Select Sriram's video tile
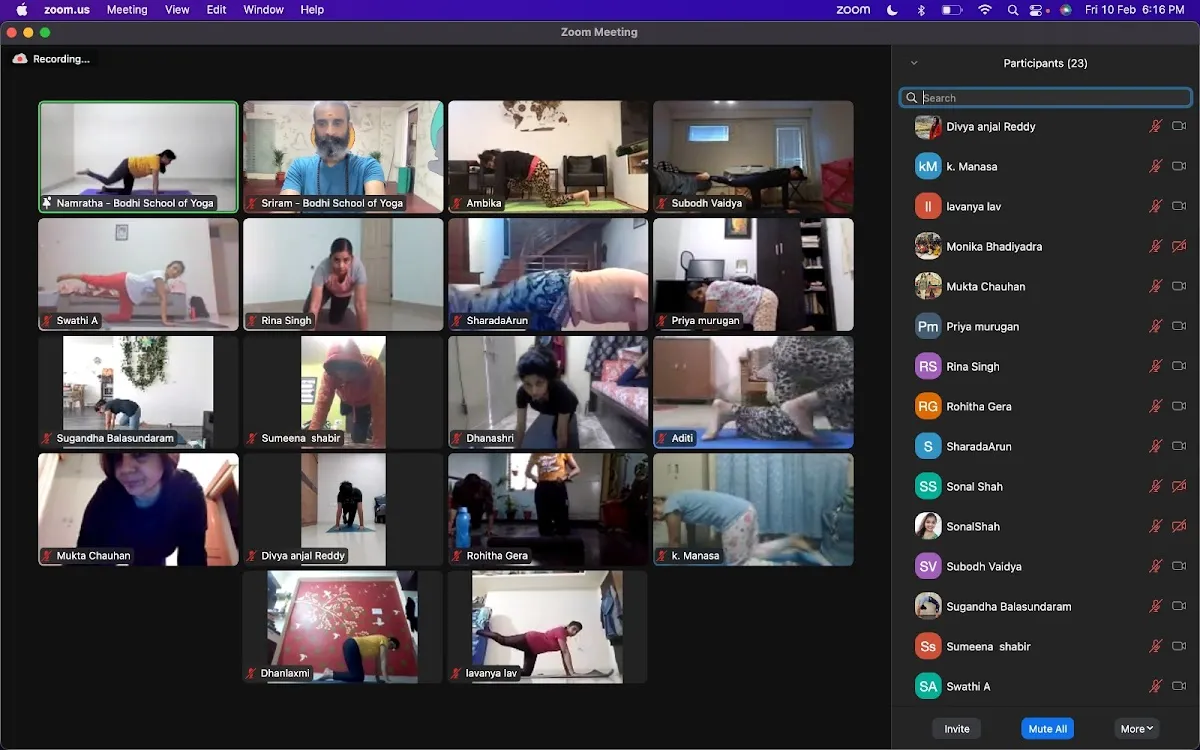Viewport: 1200px width, 750px height. 343,155
